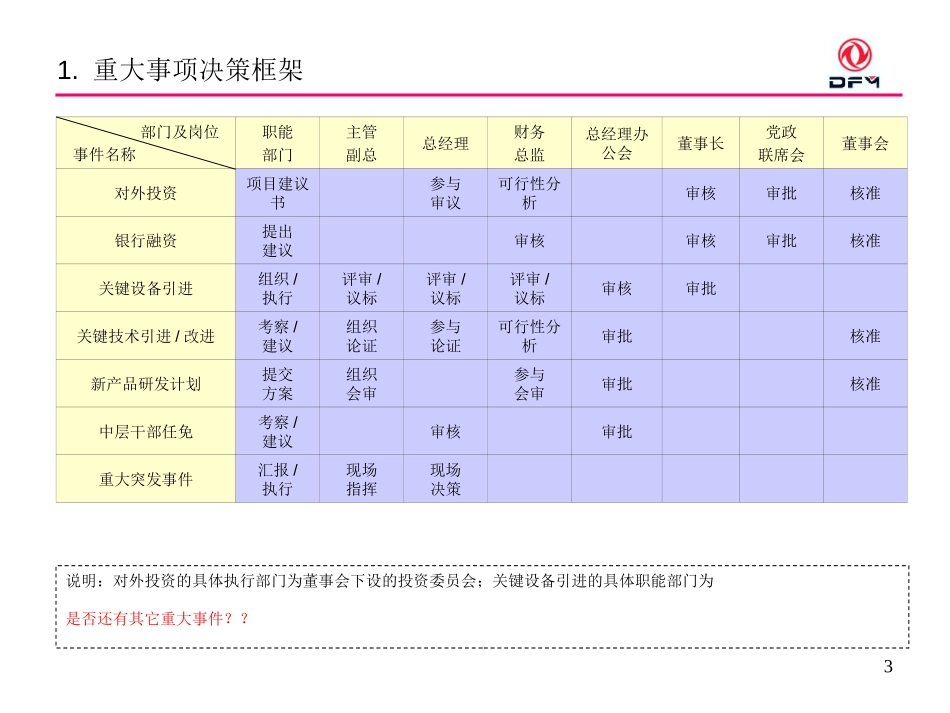
Task: Click the 董事会 column header
Action: point(865,144)
